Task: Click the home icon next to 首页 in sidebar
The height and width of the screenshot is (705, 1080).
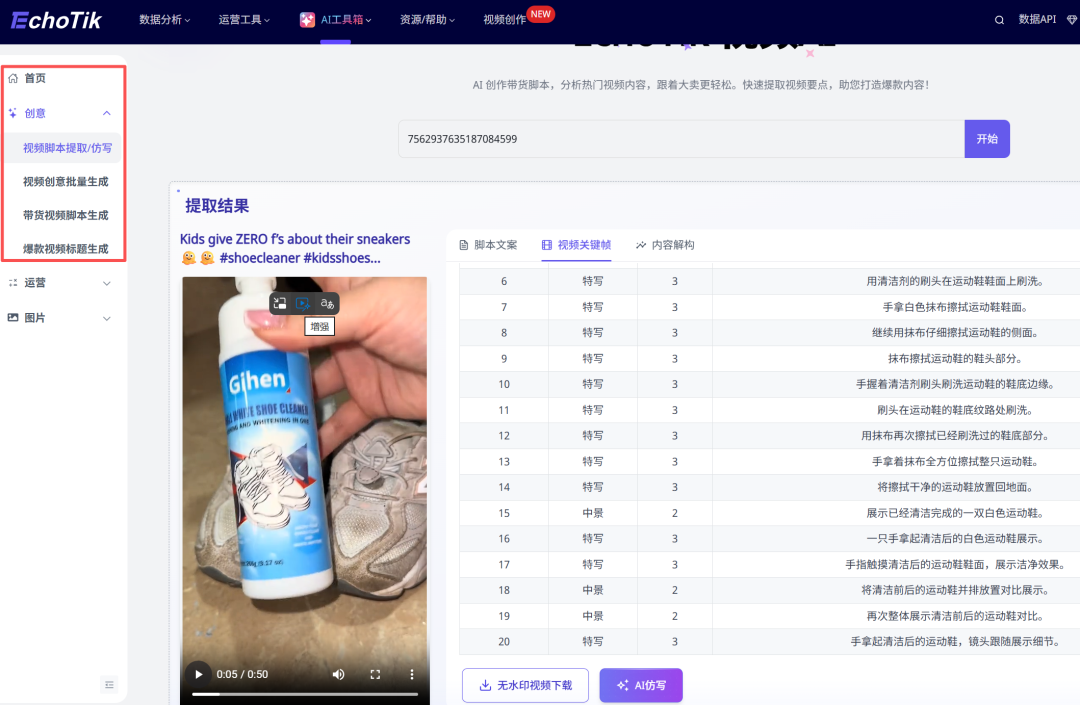Action: 13,77
